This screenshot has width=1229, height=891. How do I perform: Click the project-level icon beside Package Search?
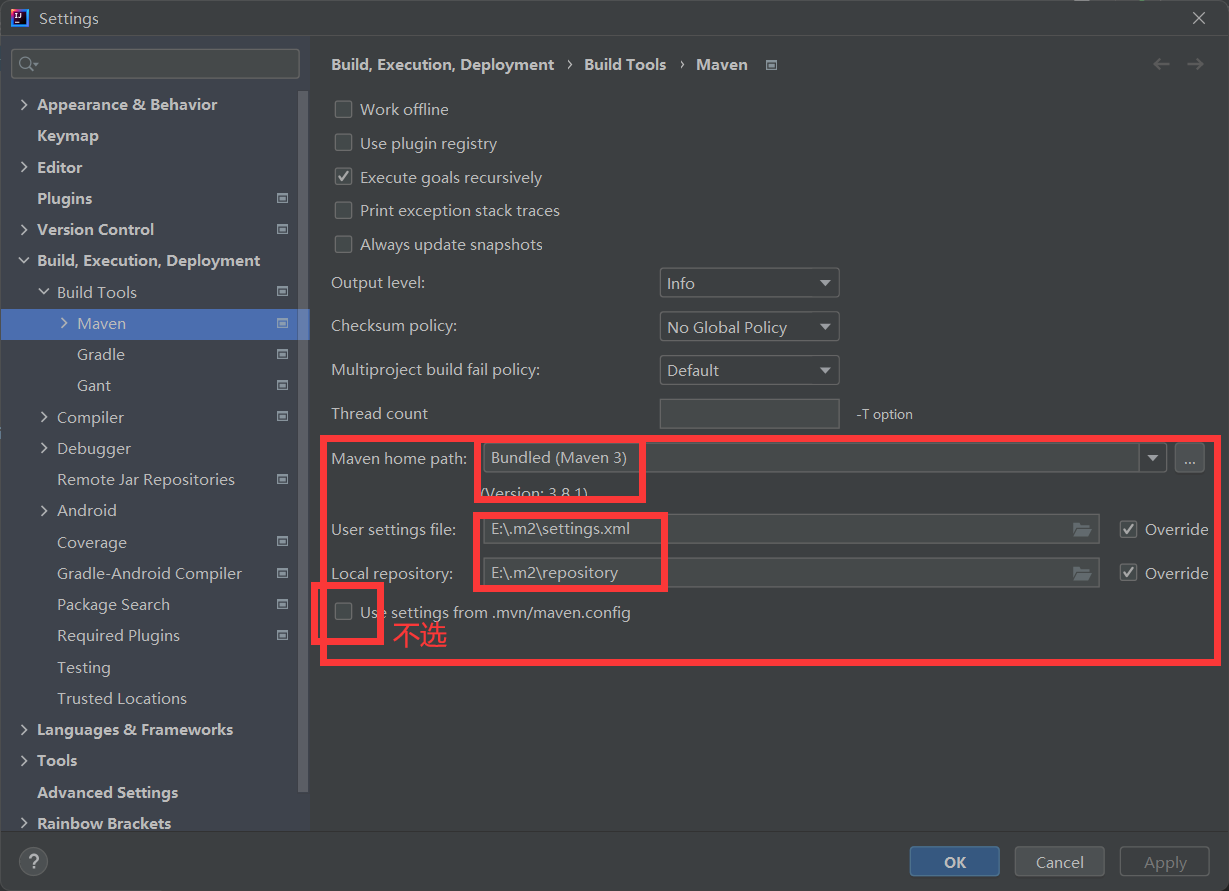pyautogui.click(x=283, y=605)
